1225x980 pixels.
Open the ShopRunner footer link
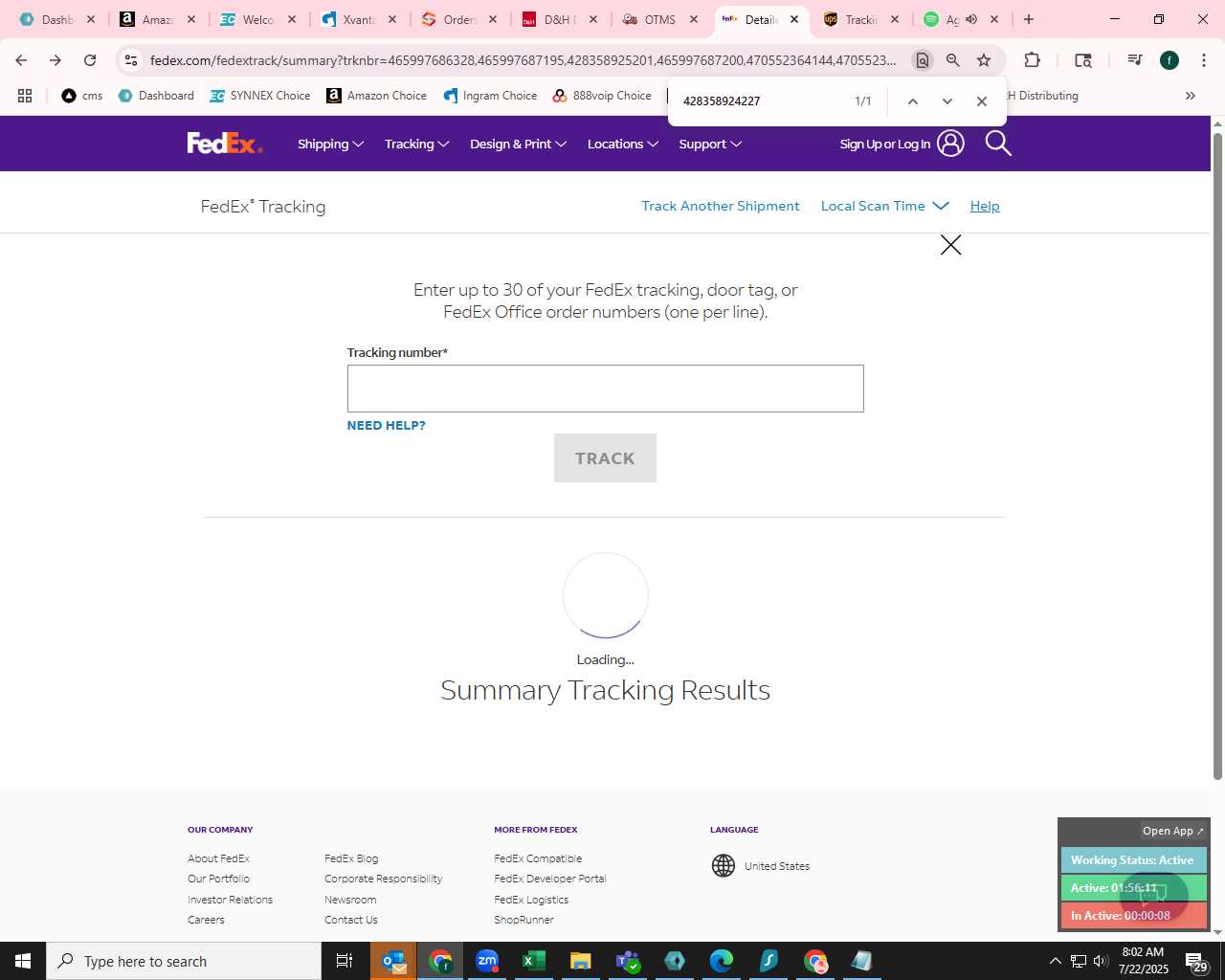click(x=523, y=920)
